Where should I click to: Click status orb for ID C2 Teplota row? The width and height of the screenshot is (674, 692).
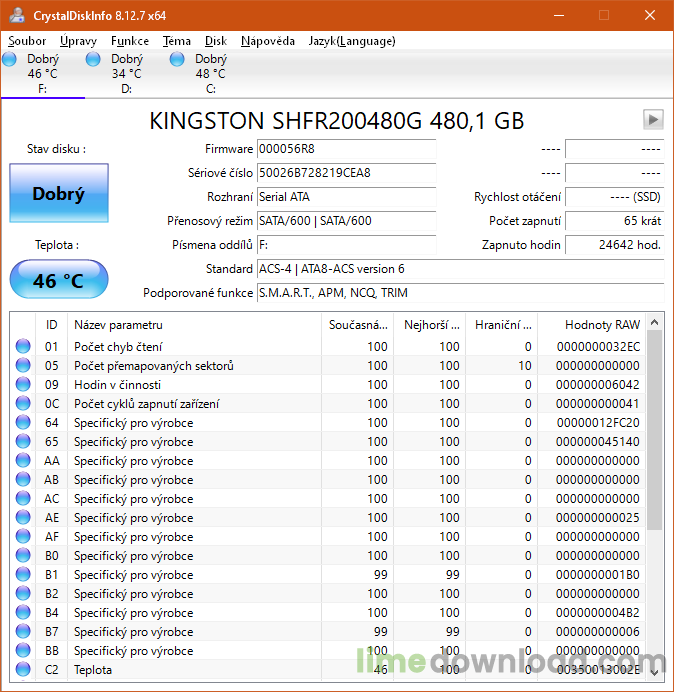23,669
